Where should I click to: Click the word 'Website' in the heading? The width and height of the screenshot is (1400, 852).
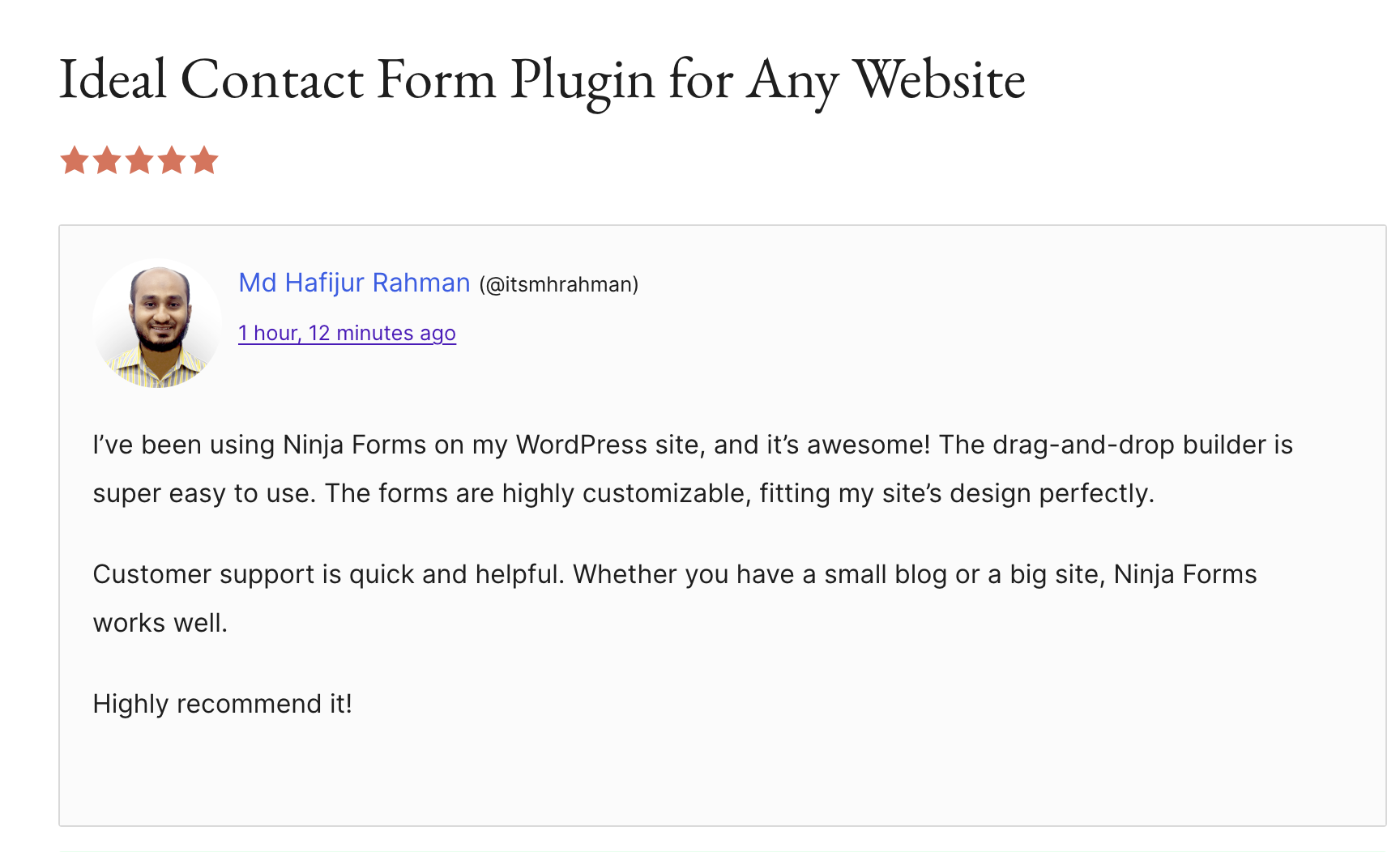[x=940, y=79]
